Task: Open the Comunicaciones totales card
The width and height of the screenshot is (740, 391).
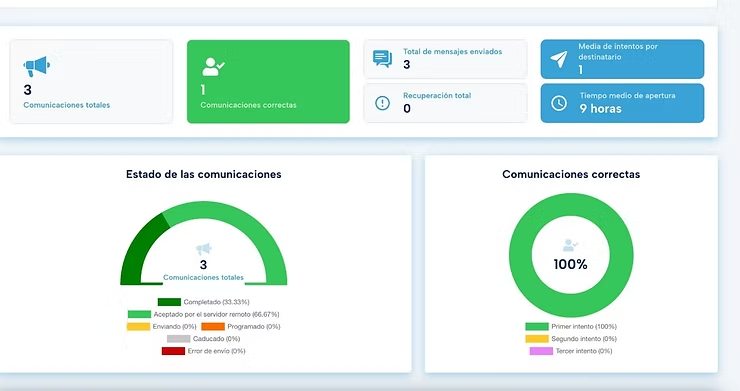Action: click(x=92, y=82)
